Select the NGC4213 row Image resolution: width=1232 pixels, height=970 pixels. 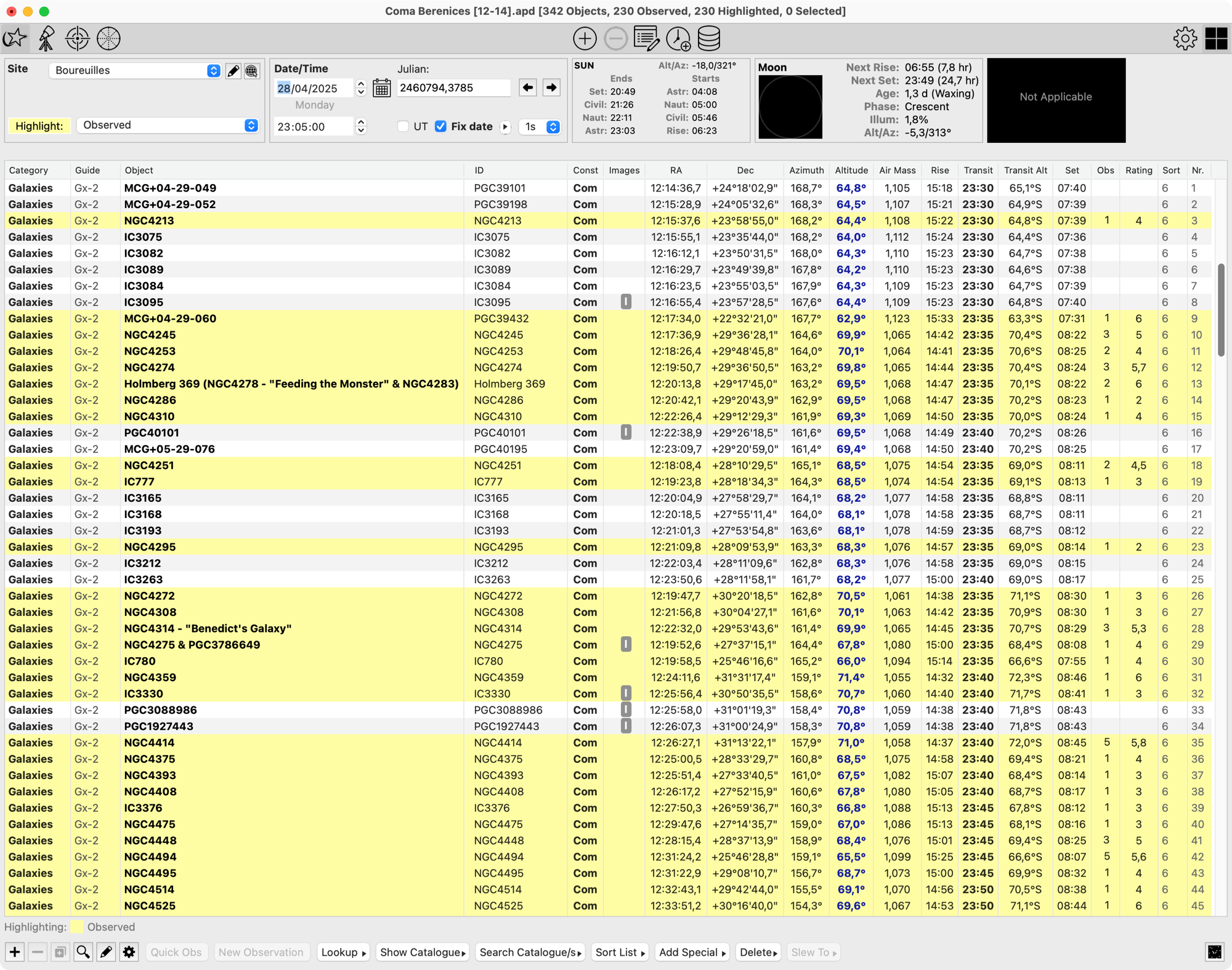click(x=608, y=220)
